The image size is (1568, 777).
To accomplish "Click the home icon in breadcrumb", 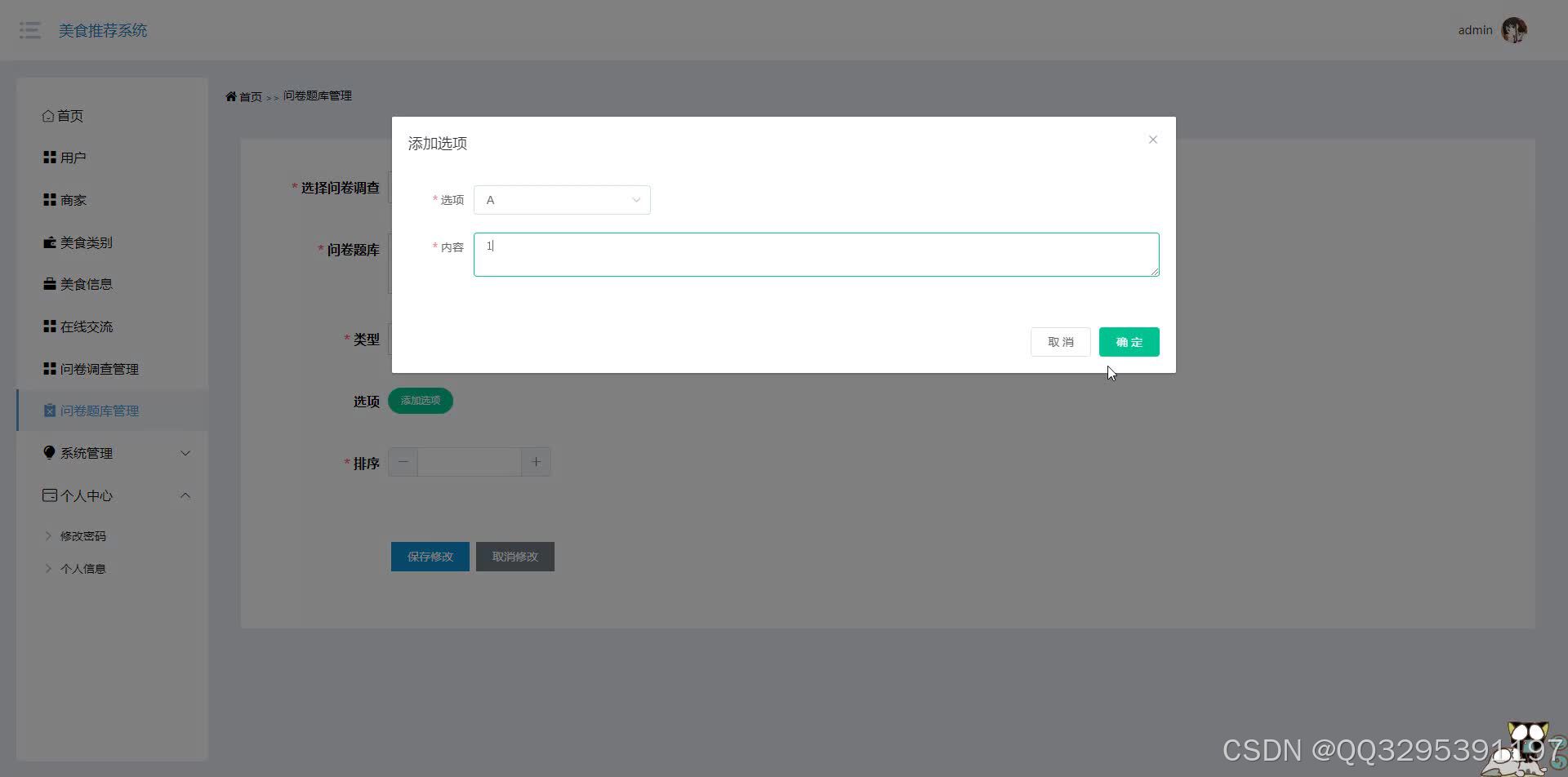I will pos(231,96).
